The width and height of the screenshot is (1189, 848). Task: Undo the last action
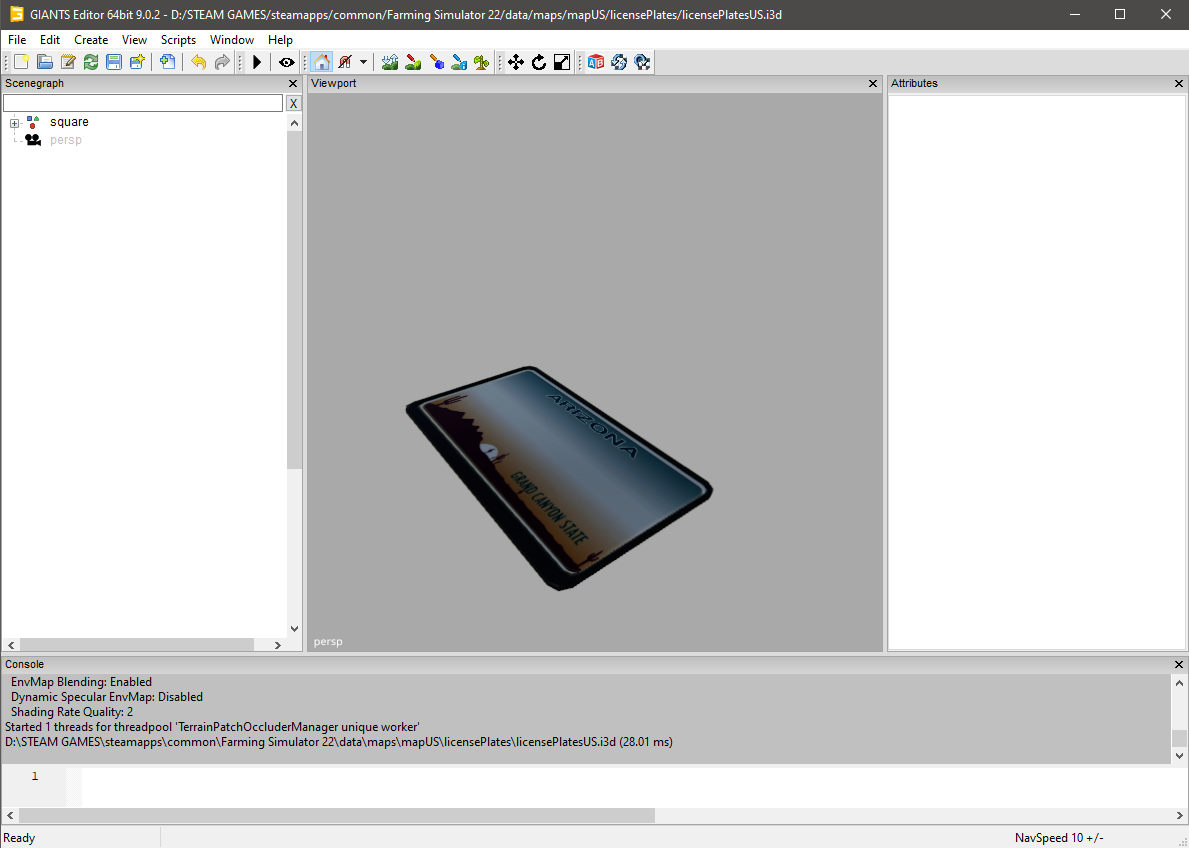199,62
